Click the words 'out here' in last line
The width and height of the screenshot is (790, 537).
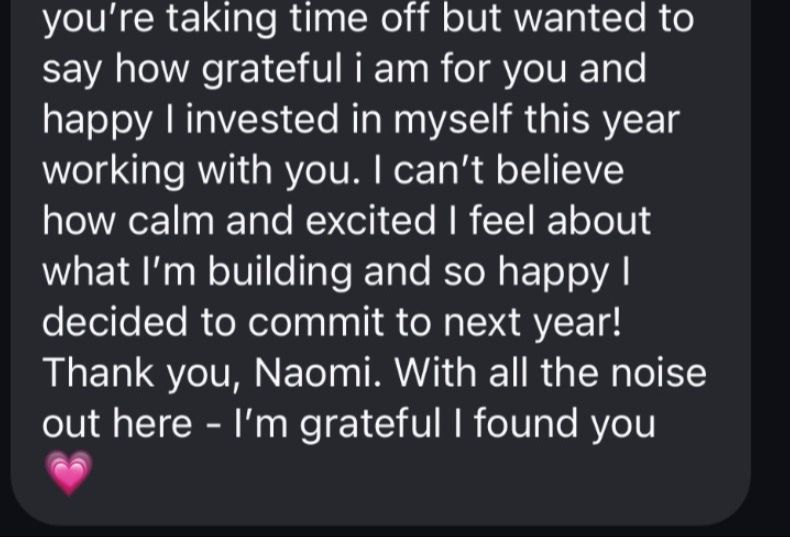coord(117,423)
